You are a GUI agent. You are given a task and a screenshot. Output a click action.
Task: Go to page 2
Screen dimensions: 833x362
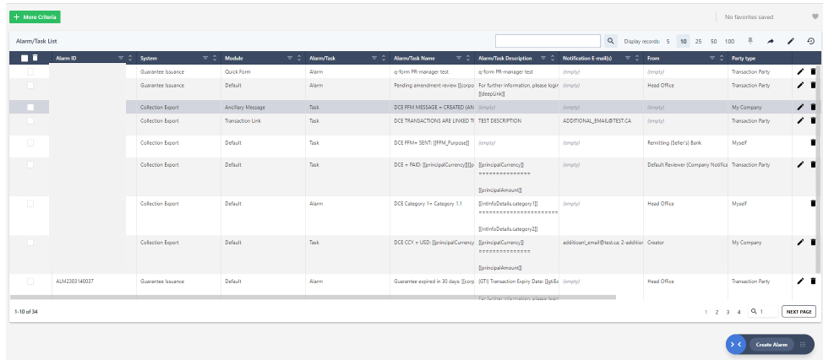tap(717, 312)
